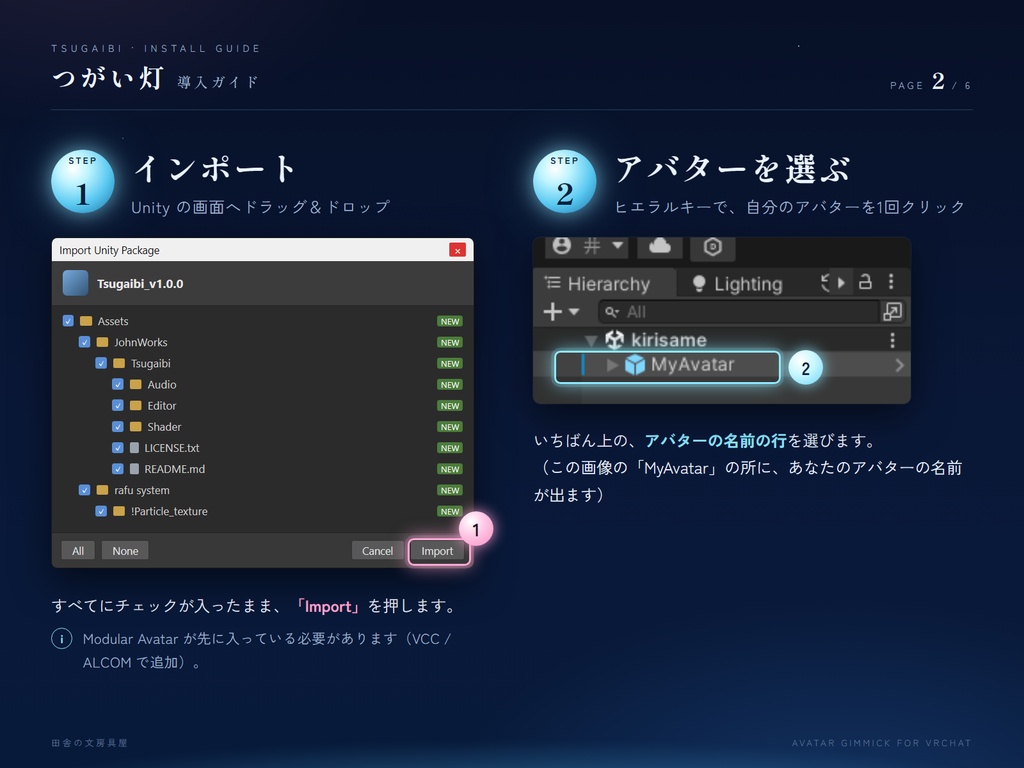The image size is (1024, 768).
Task: Select the README.md file name
Action: [174, 469]
